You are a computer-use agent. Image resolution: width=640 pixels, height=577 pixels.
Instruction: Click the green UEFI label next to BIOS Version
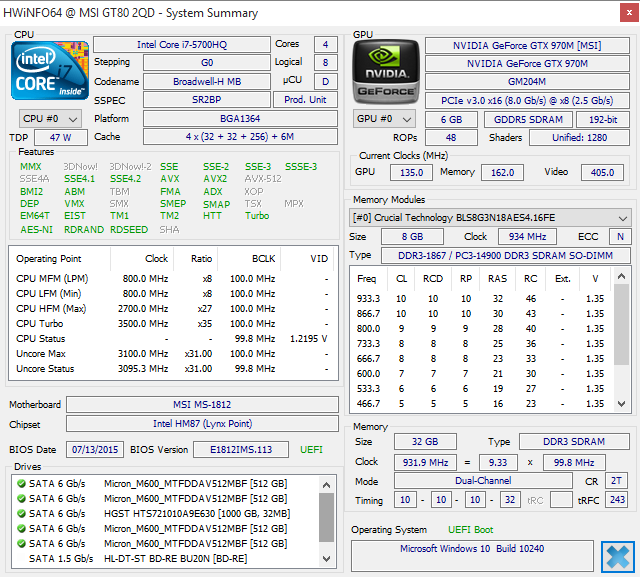coord(311,450)
